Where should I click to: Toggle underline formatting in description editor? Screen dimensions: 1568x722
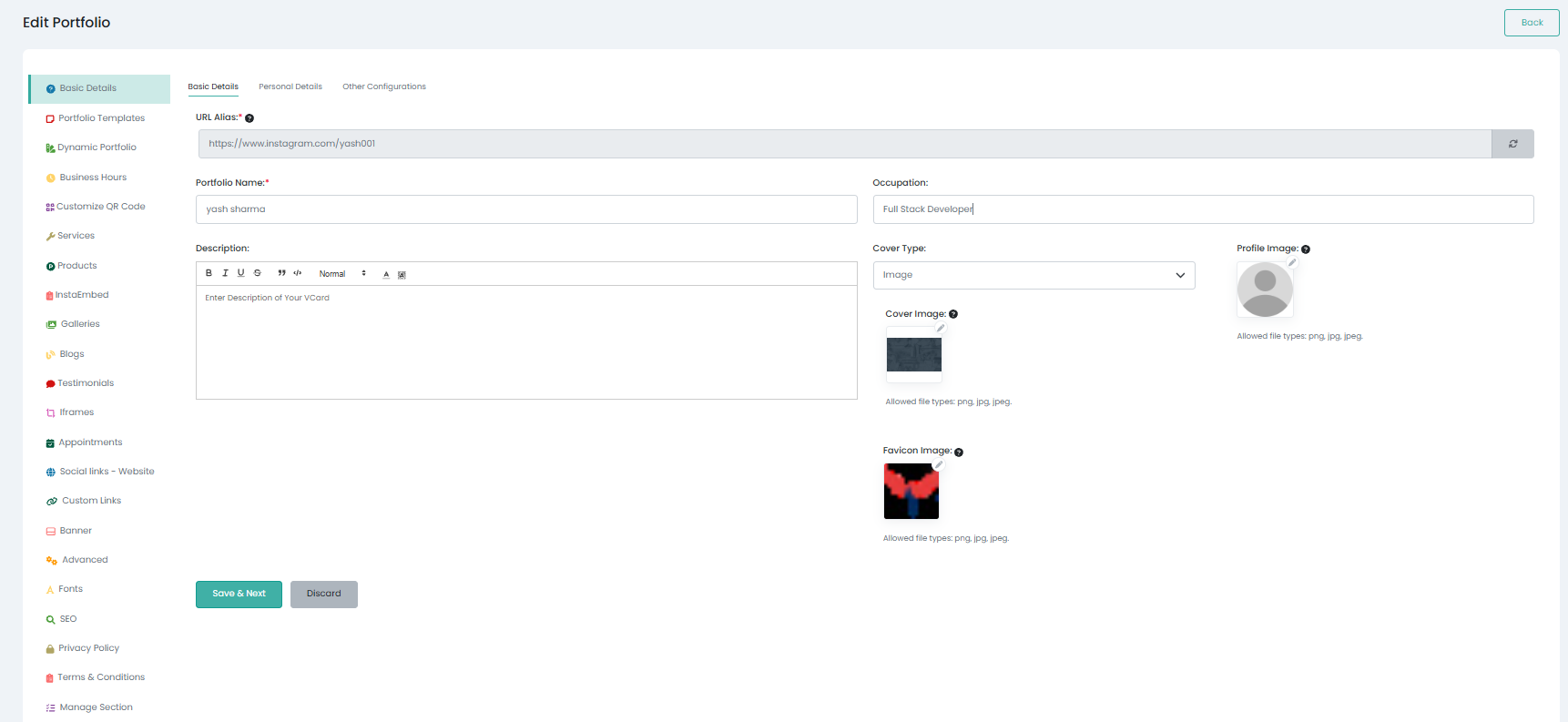point(241,273)
